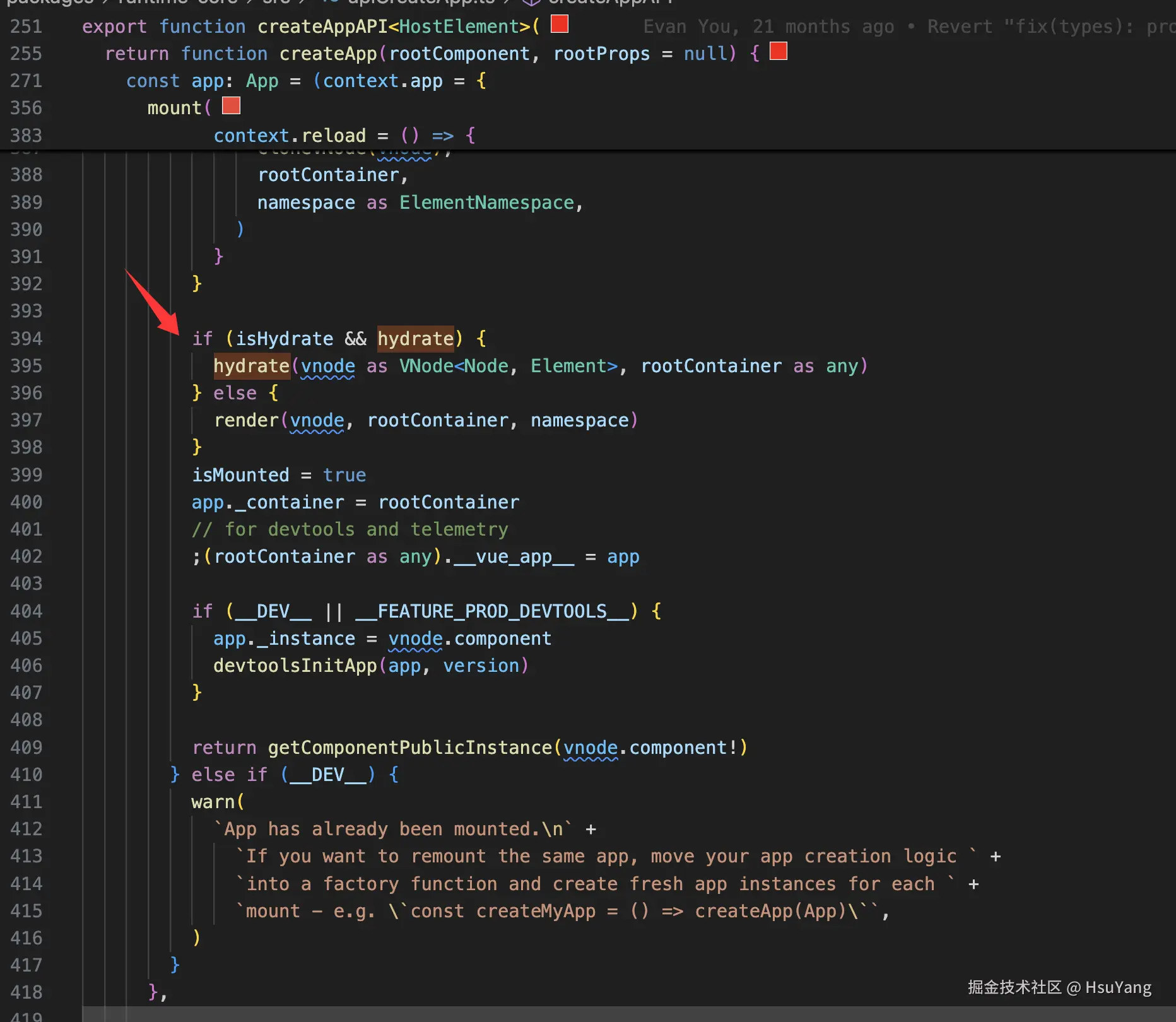Click 'app._container' on line 400

click(x=268, y=502)
